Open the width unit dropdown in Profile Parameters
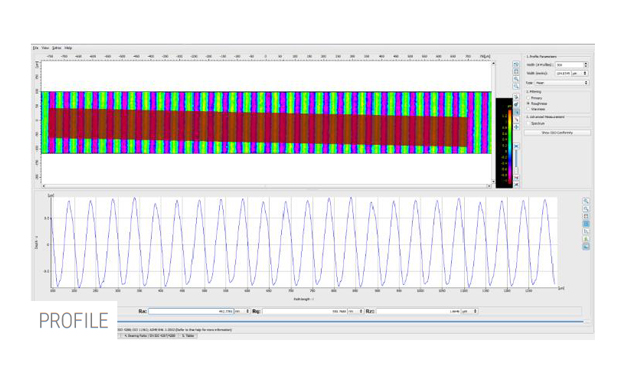This screenshot has width=625, height=389. pos(580,73)
